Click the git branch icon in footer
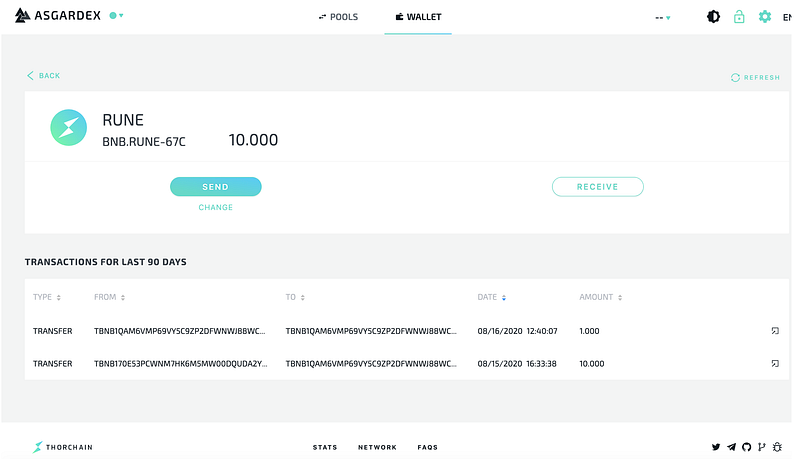 coord(762,447)
